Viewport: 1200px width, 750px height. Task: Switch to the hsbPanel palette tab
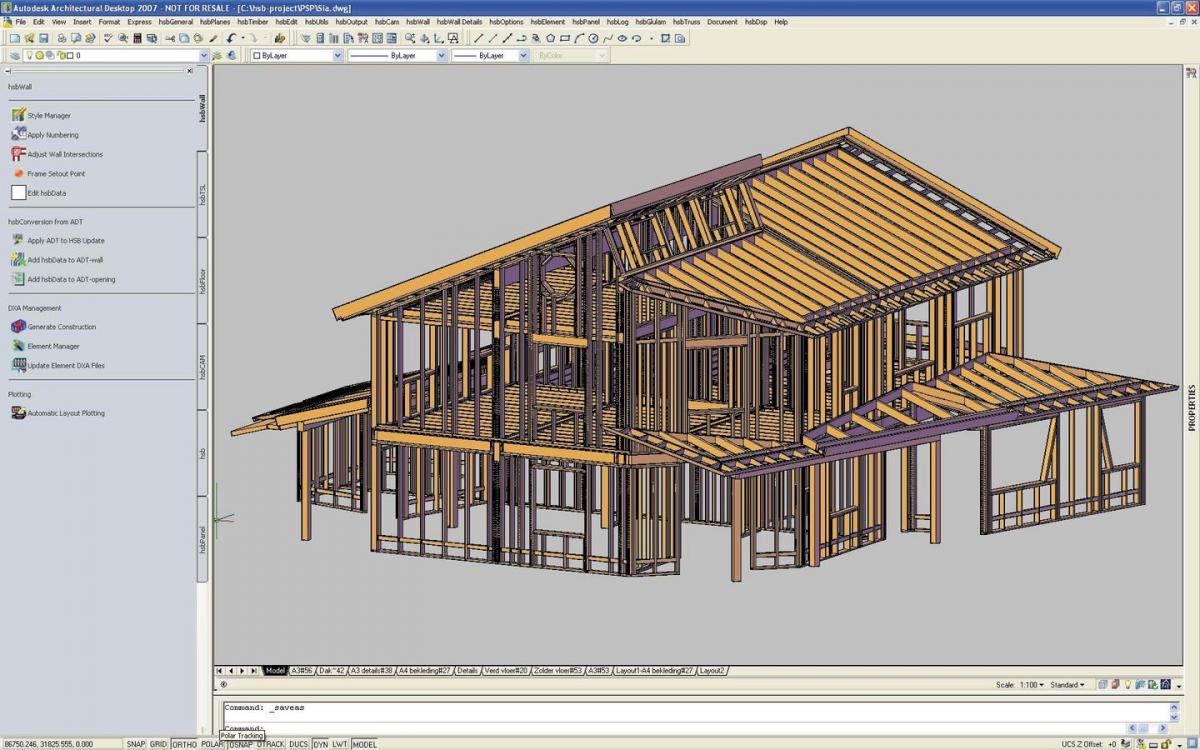click(202, 538)
